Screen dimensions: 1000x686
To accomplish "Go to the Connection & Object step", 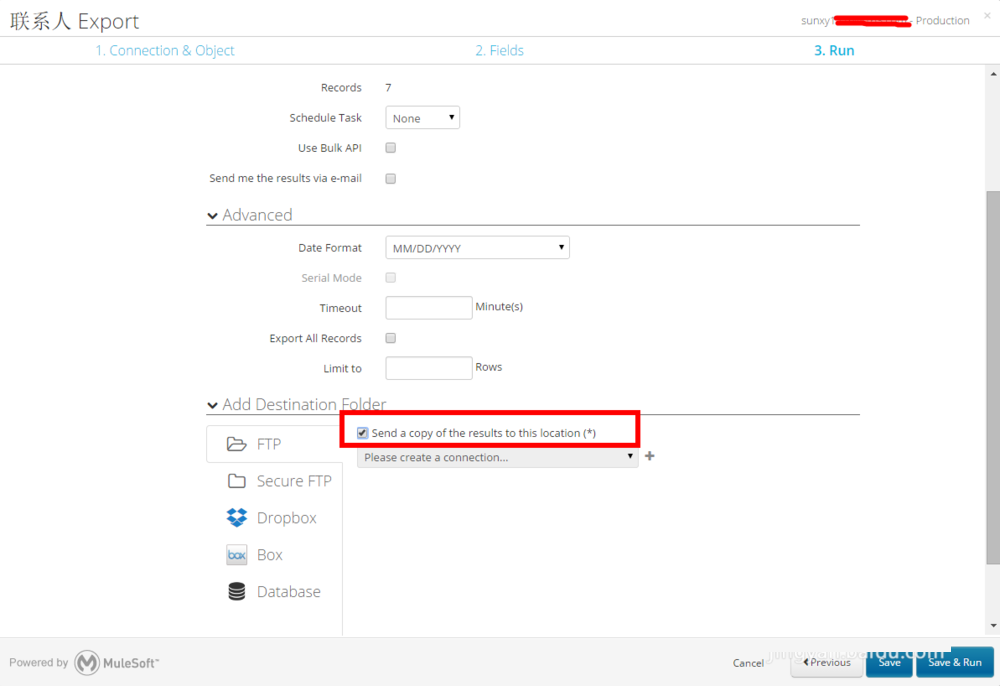I will coord(165,51).
